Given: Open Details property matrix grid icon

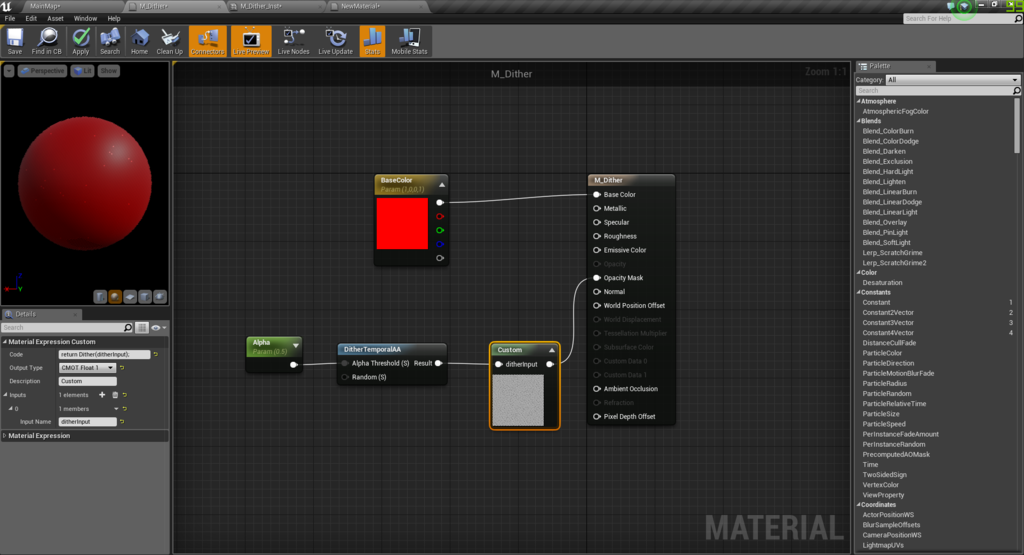Looking at the screenshot, I should click(142, 328).
